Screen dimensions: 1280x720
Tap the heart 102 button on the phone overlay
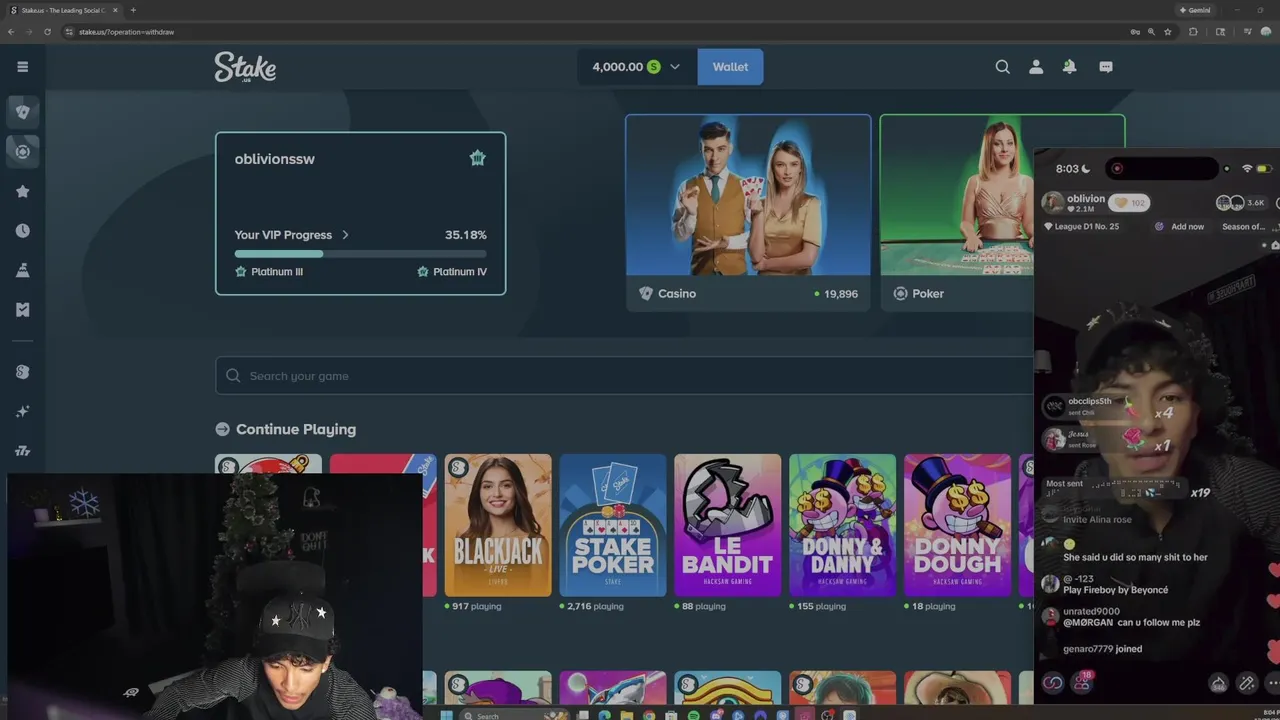point(1128,203)
